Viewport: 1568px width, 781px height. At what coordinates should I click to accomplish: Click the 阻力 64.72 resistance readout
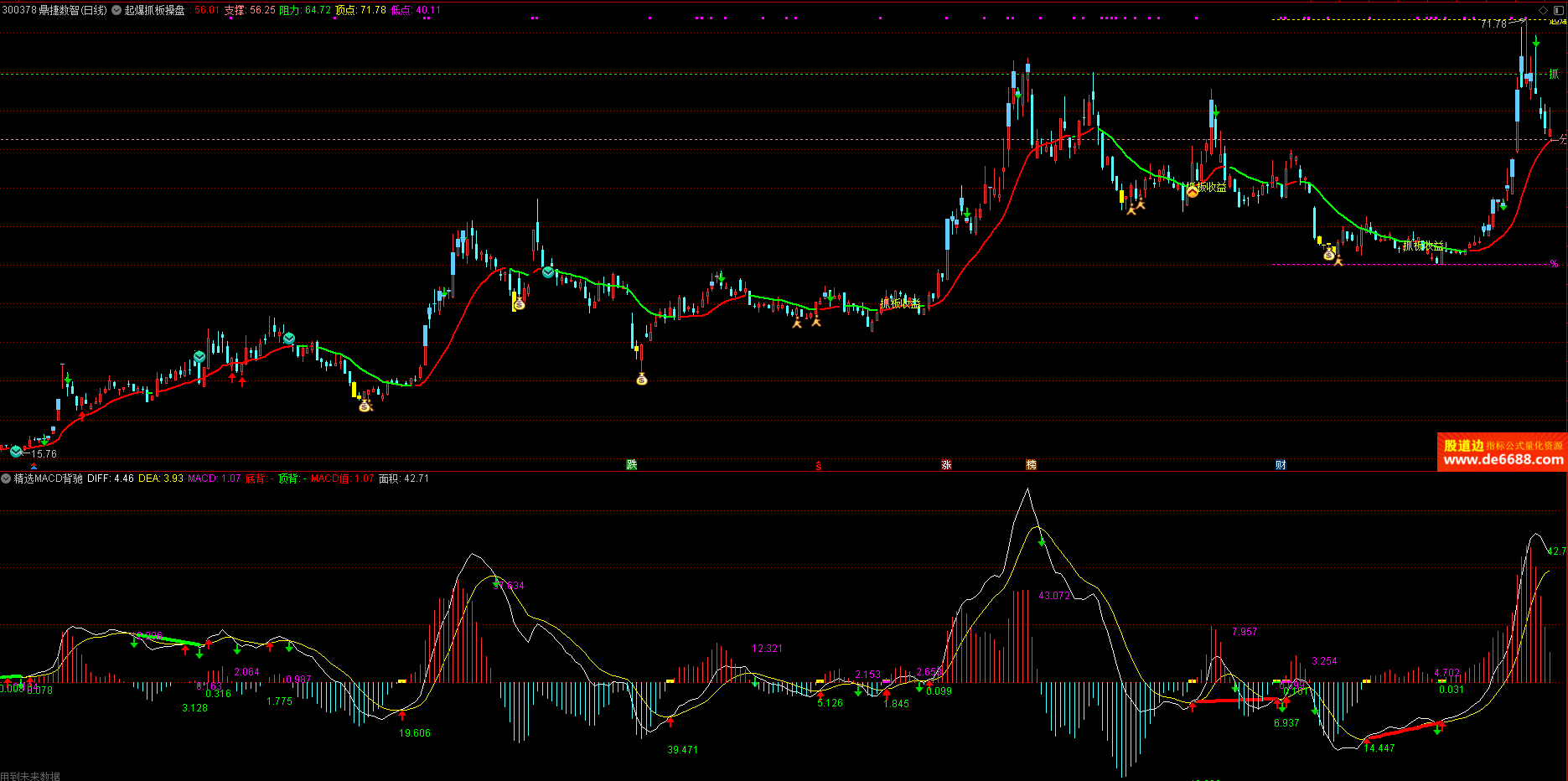(304, 10)
